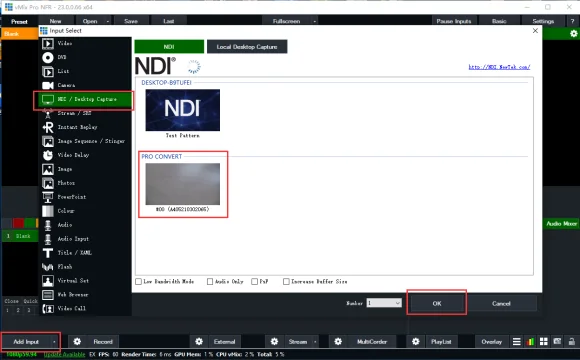Select the PRO CONVERT source thumbnail
The width and height of the screenshot is (580, 360).
(182, 184)
